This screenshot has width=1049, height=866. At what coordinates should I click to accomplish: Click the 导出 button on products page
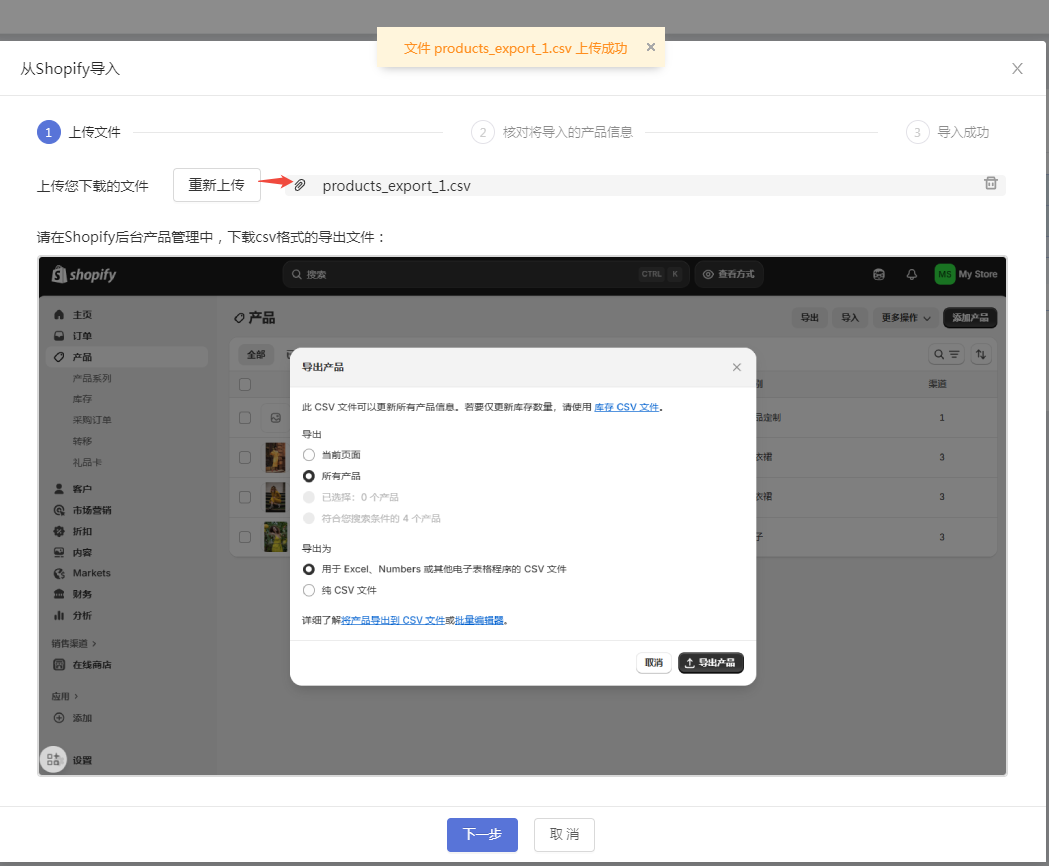pos(809,317)
